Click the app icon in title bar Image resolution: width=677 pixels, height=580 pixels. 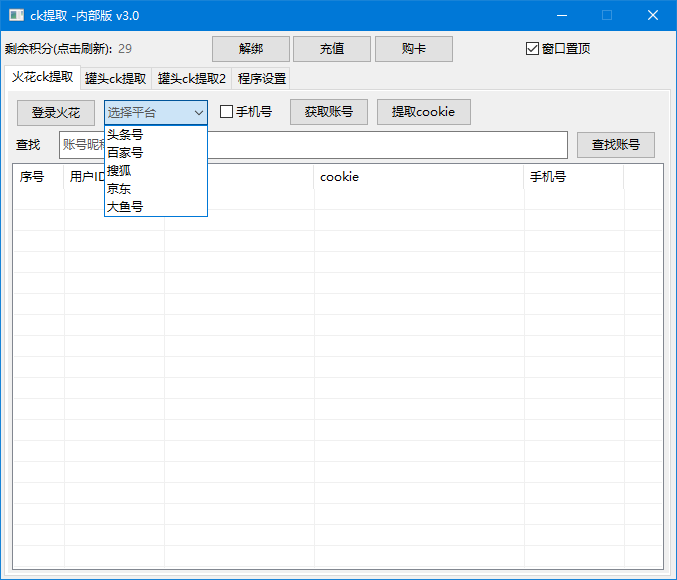click(x=16, y=15)
